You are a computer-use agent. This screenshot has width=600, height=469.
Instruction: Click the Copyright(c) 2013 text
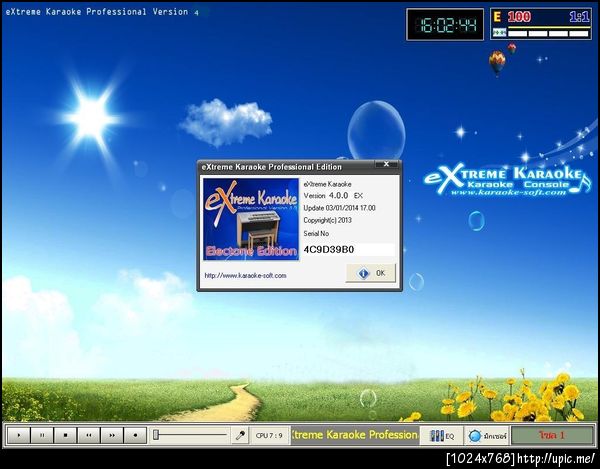(328, 220)
